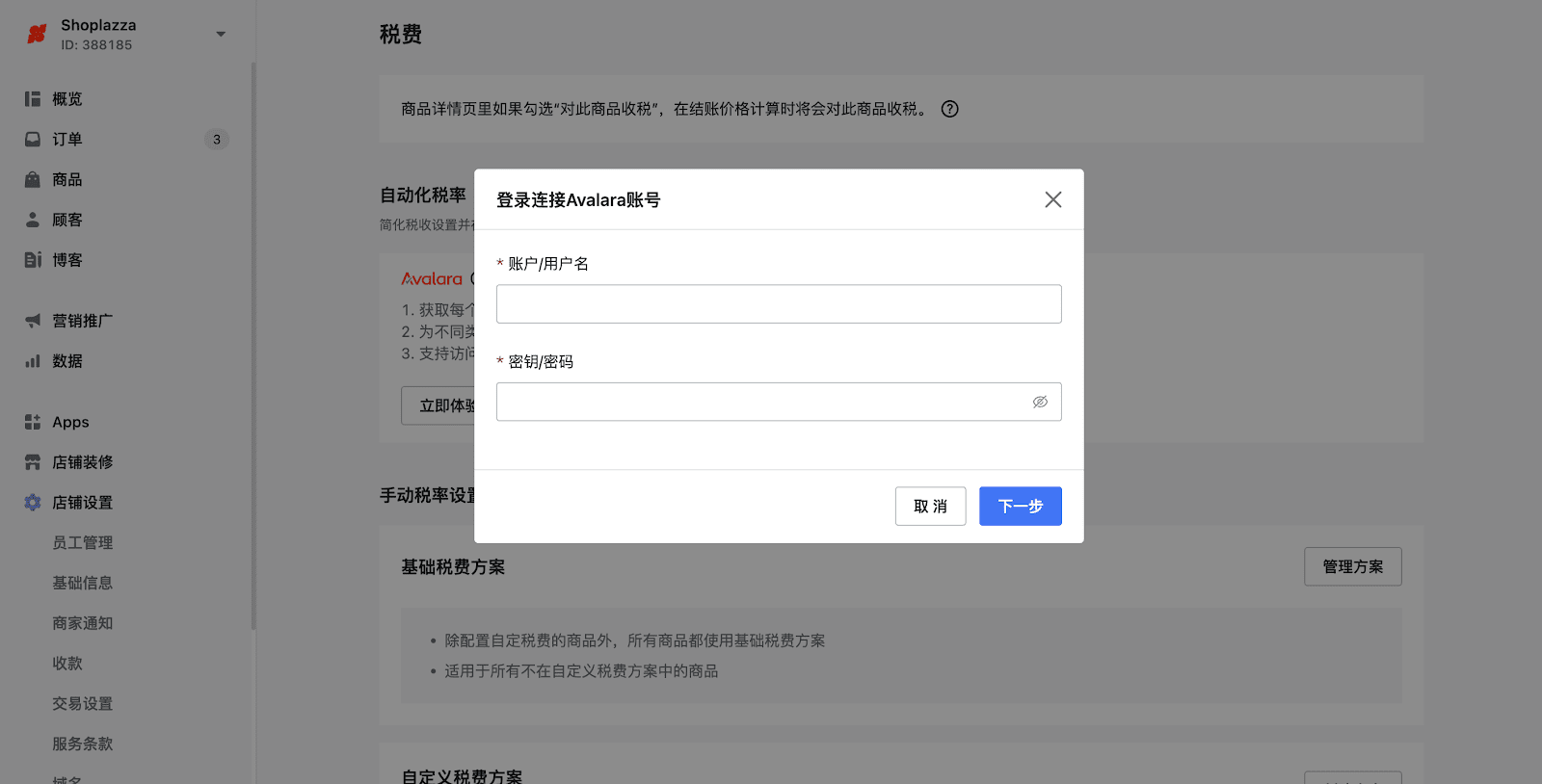The width and height of the screenshot is (1542, 784).
Task: Click the 税费 page title
Action: pyautogui.click(x=401, y=35)
